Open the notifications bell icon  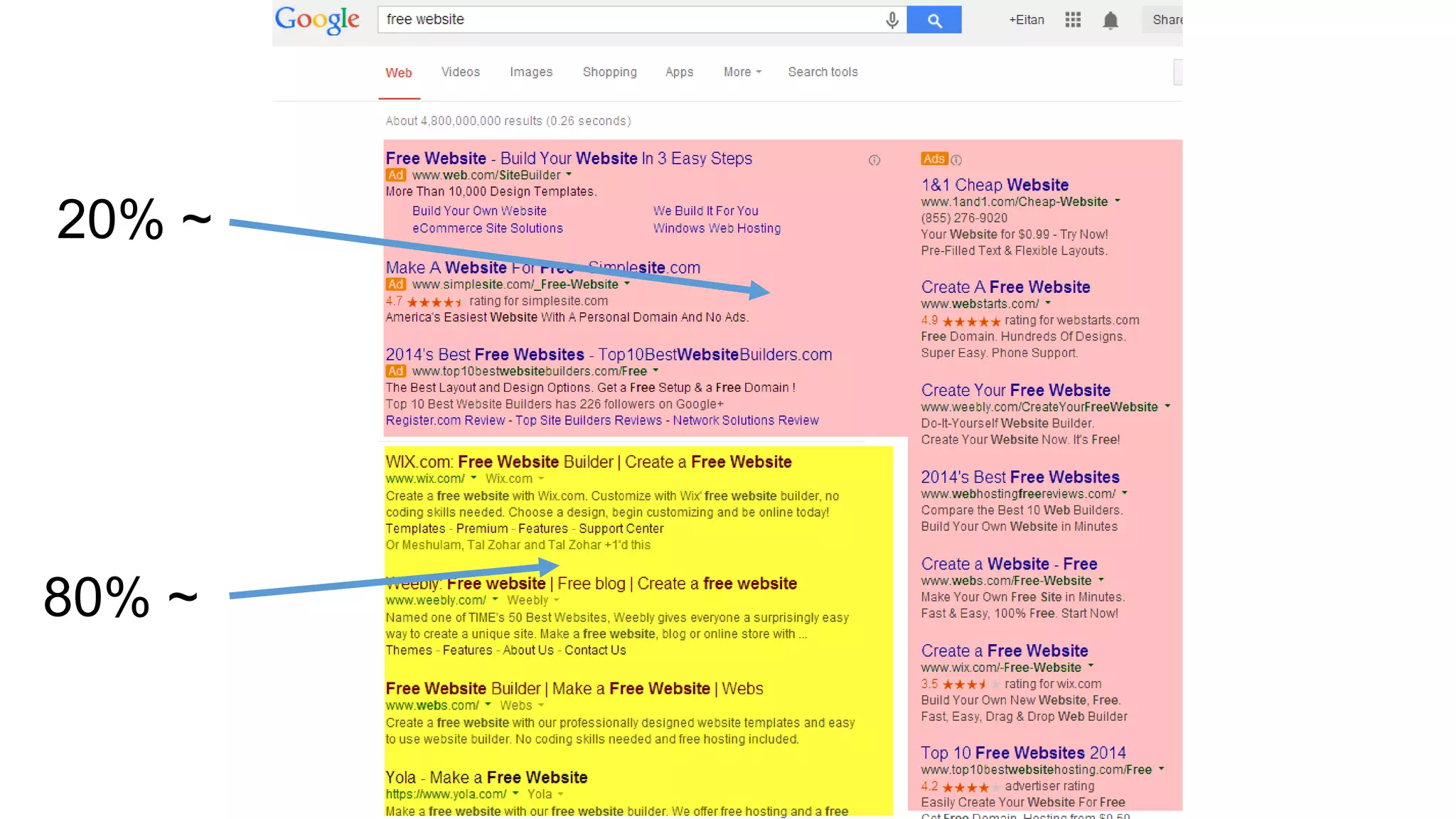[1110, 20]
